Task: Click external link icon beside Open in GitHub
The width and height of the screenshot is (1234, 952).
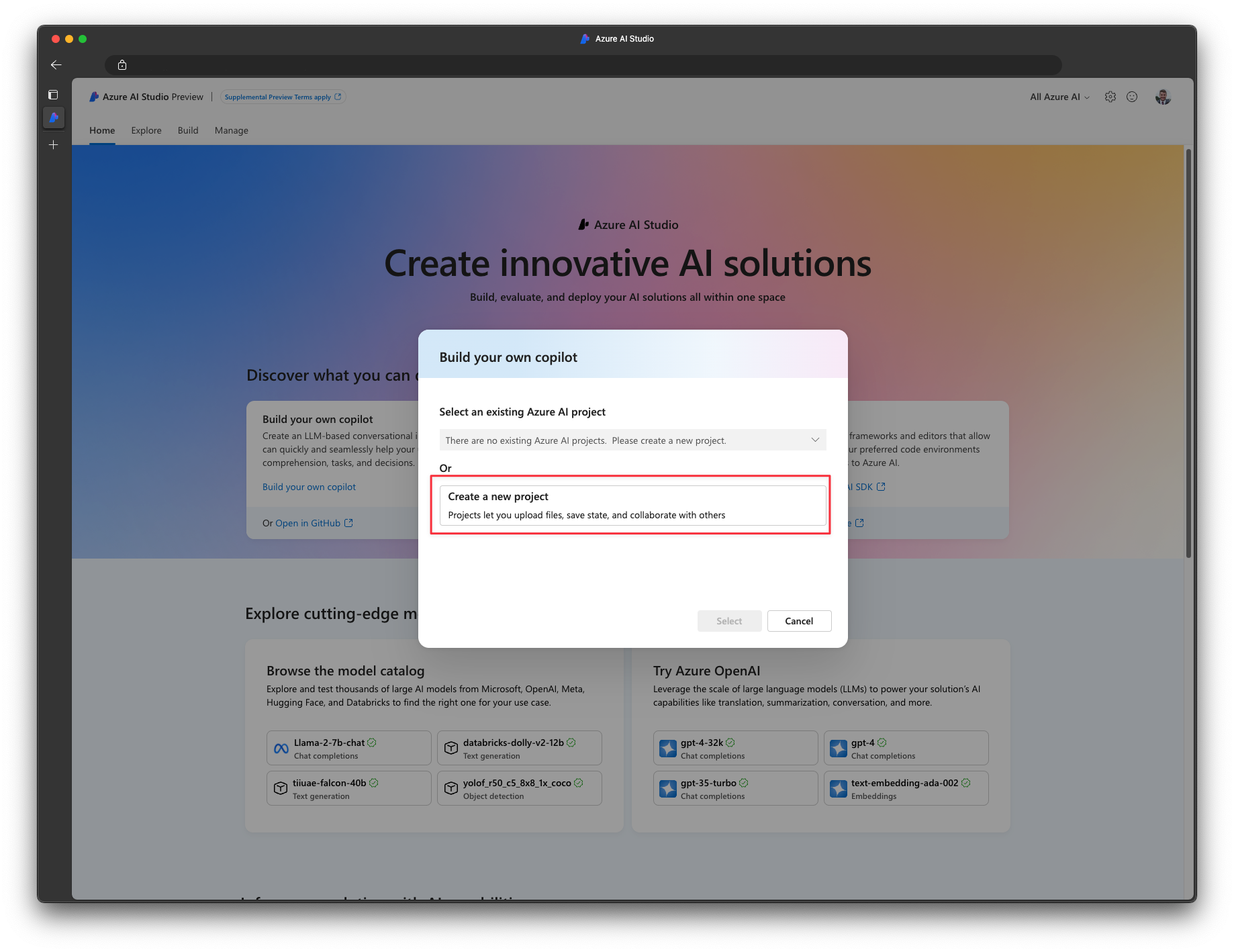Action: pos(348,523)
